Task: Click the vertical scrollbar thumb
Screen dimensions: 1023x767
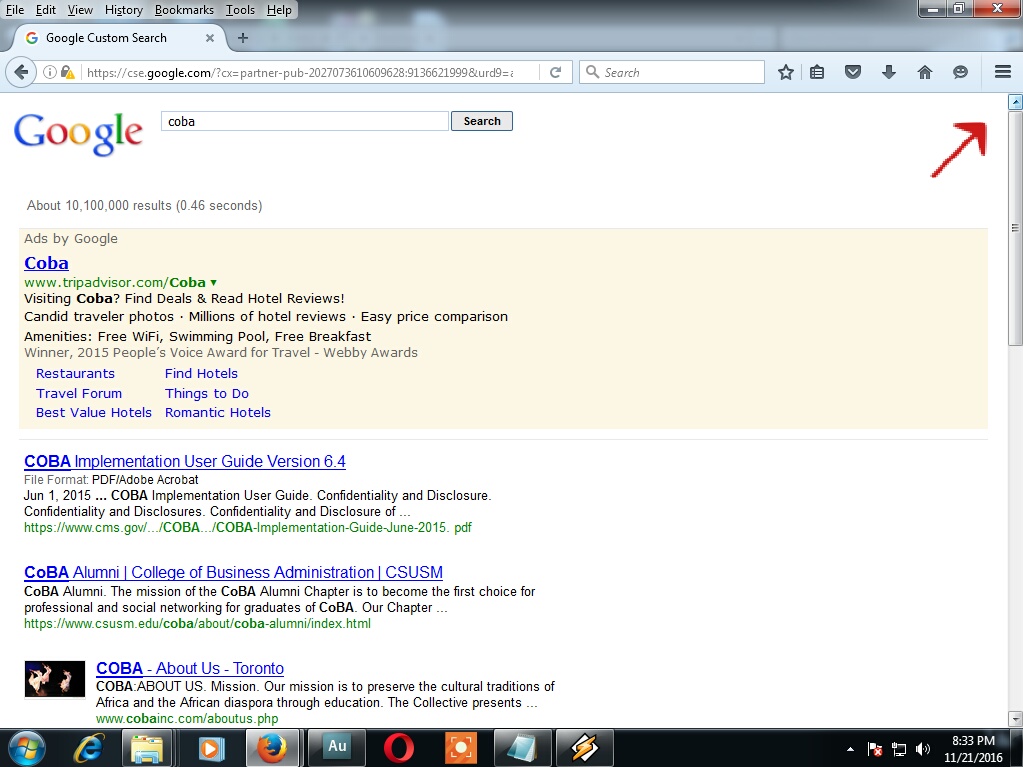Action: 1015,228
